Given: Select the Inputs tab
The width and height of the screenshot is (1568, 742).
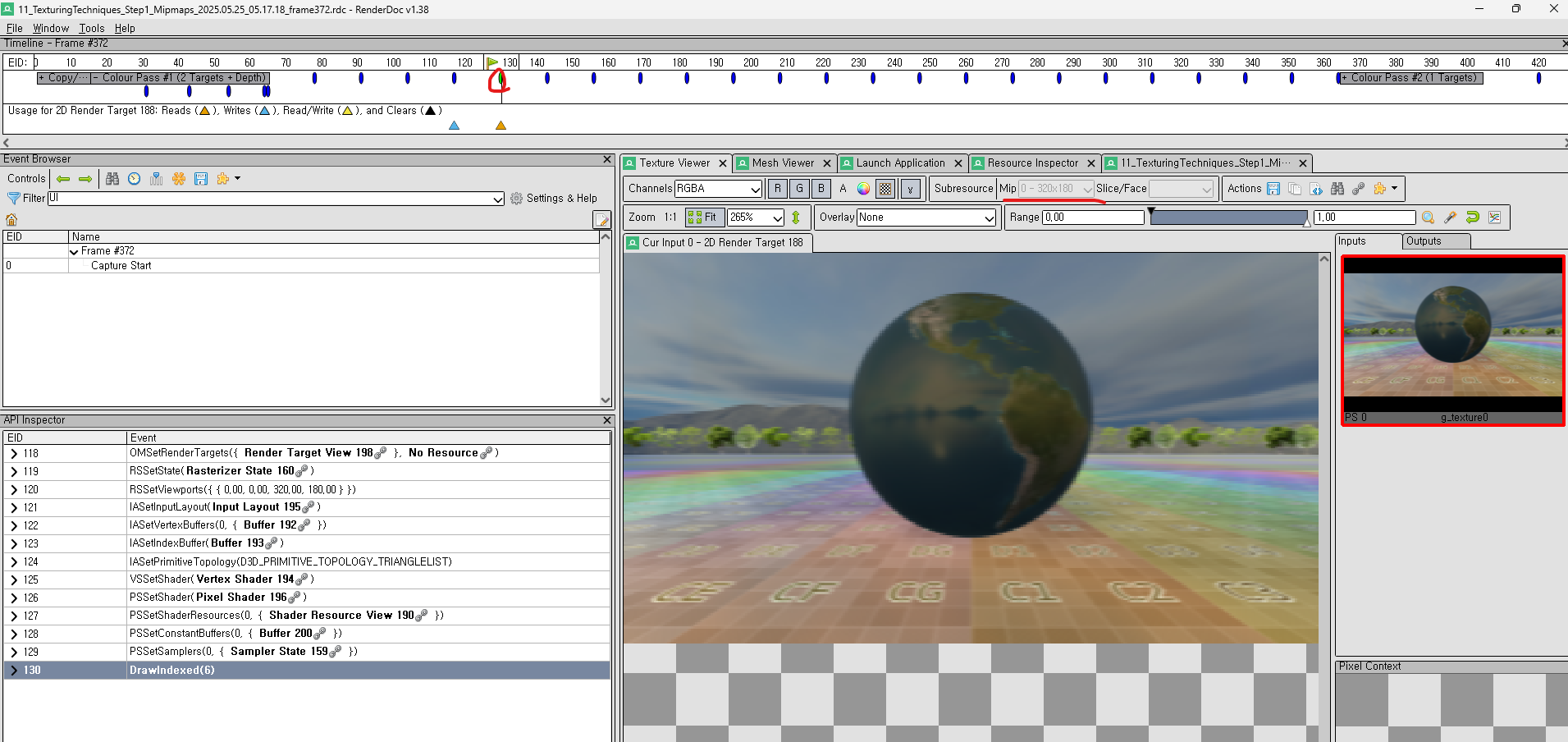Looking at the screenshot, I should [x=1368, y=241].
